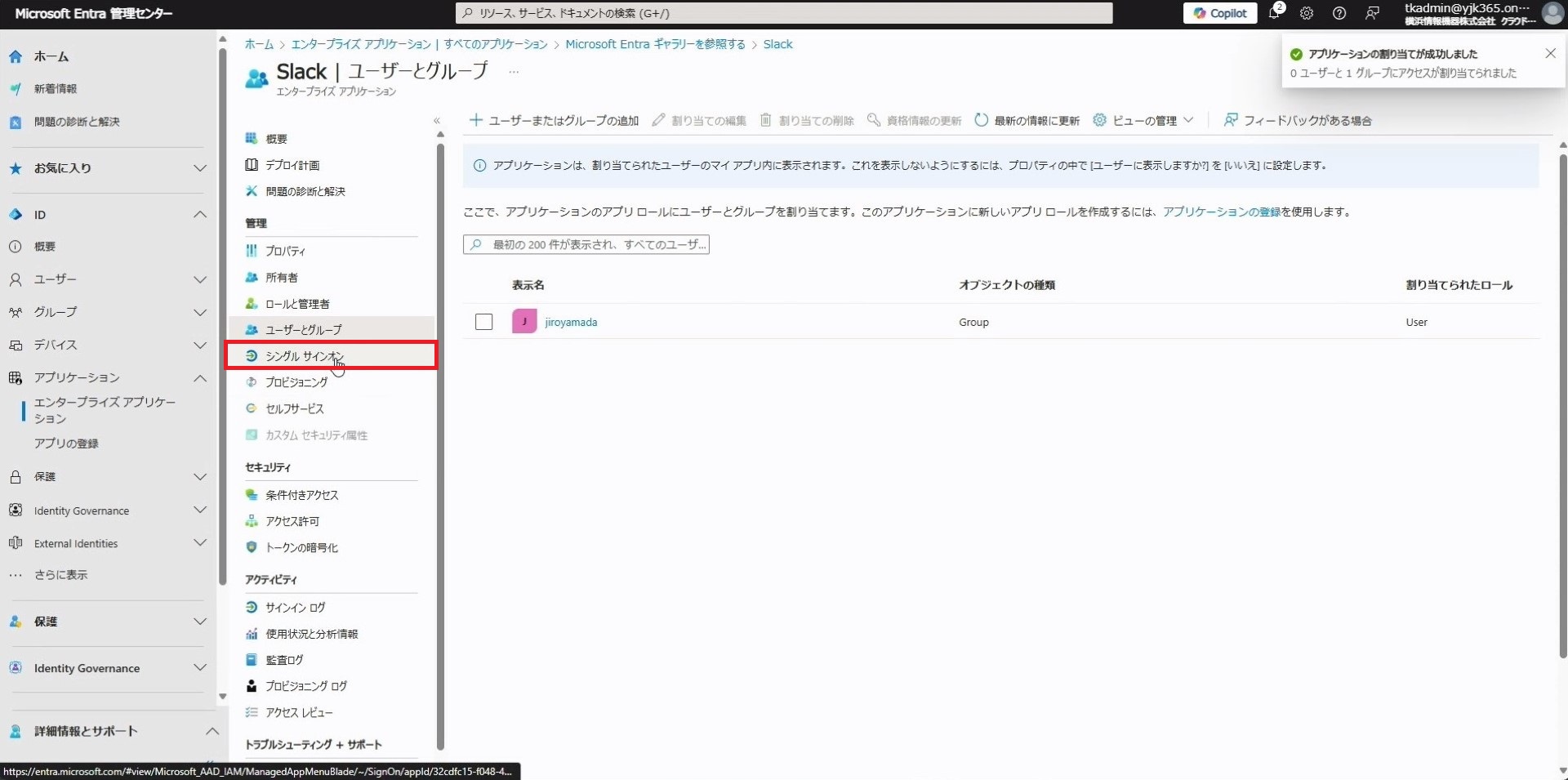Click ユーザーまたはグループの追加 plus button
The height and width of the screenshot is (780, 1568).
point(554,121)
